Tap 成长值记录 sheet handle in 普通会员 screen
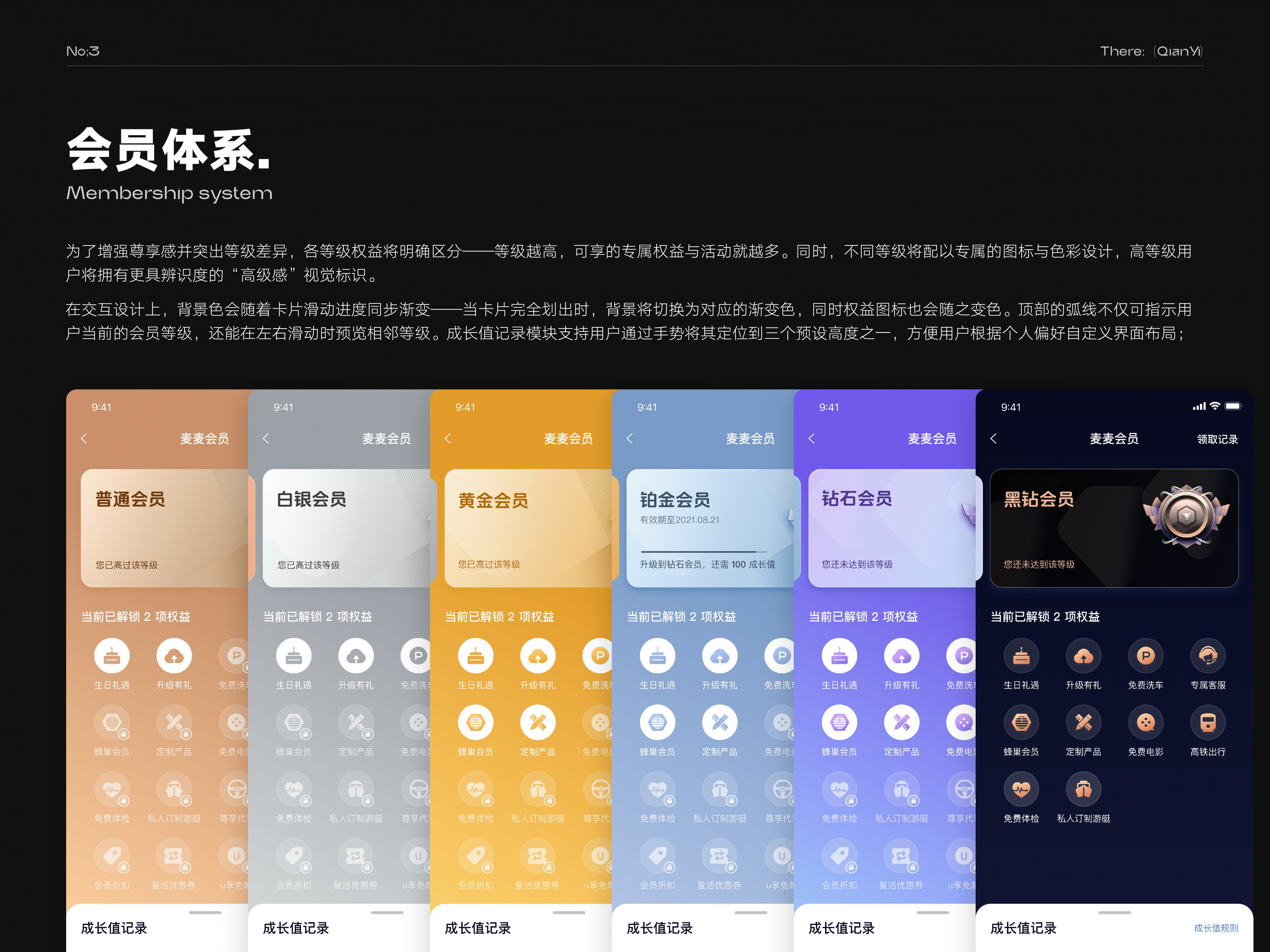Screen dimensions: 1270x952 tap(205, 912)
